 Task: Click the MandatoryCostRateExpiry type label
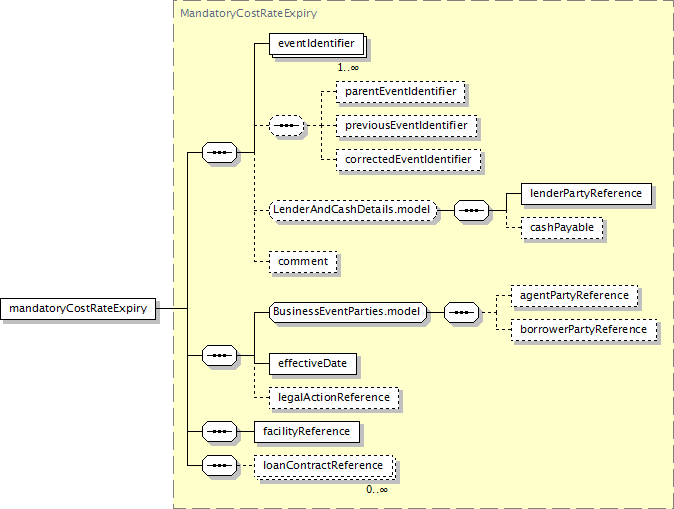(x=248, y=13)
